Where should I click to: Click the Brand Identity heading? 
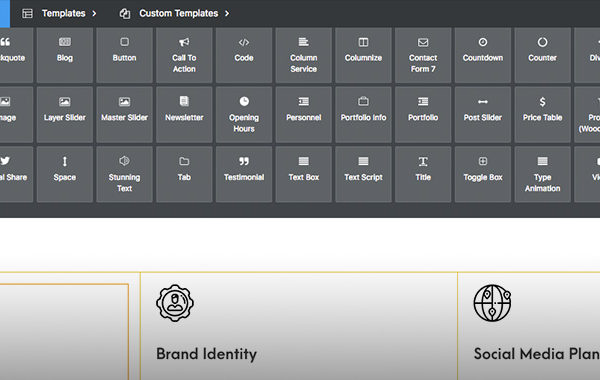point(206,354)
